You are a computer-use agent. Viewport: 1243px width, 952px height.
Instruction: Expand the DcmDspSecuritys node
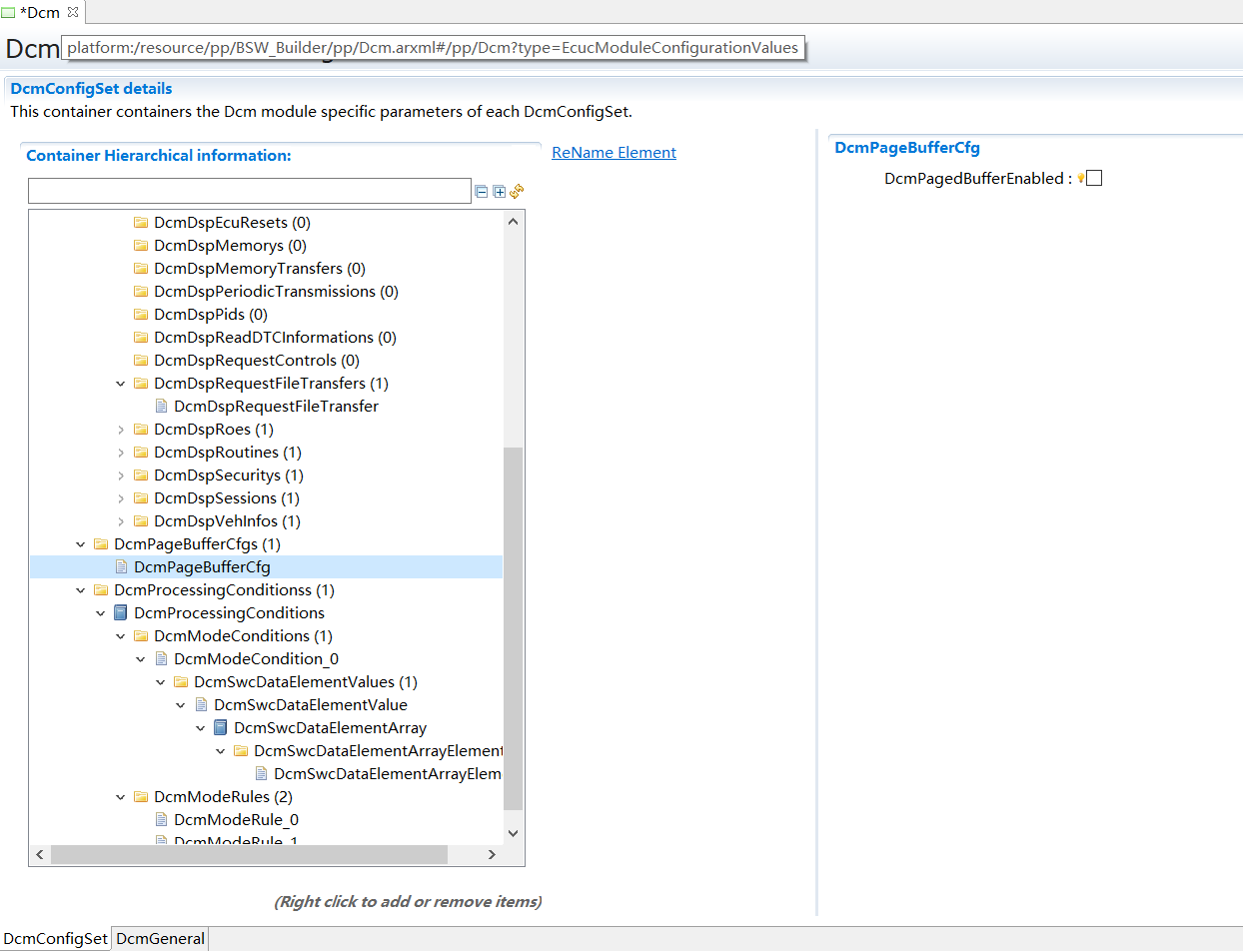(121, 476)
